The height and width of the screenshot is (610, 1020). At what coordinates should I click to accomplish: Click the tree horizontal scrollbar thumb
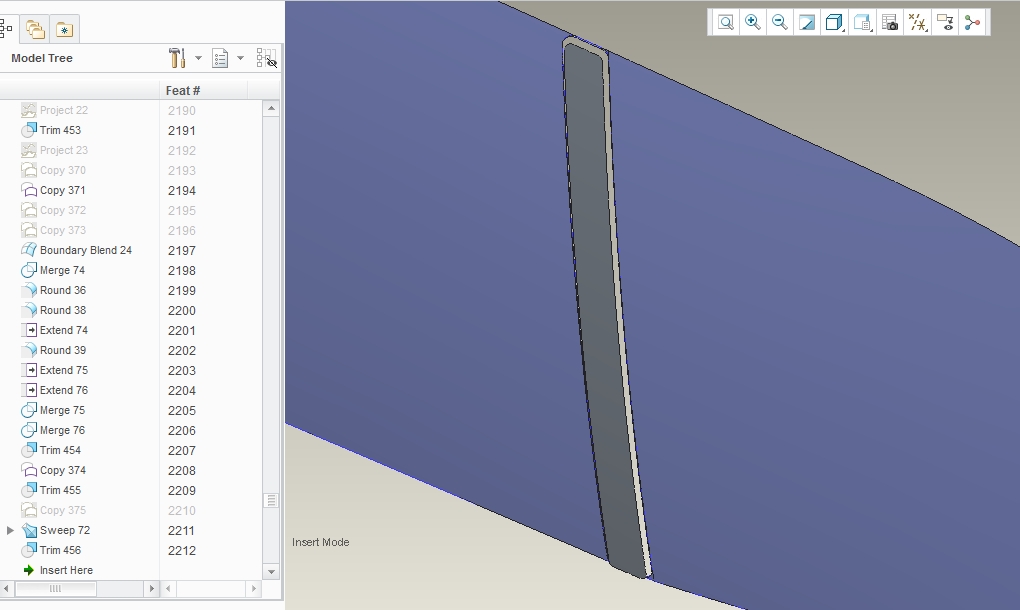55,589
